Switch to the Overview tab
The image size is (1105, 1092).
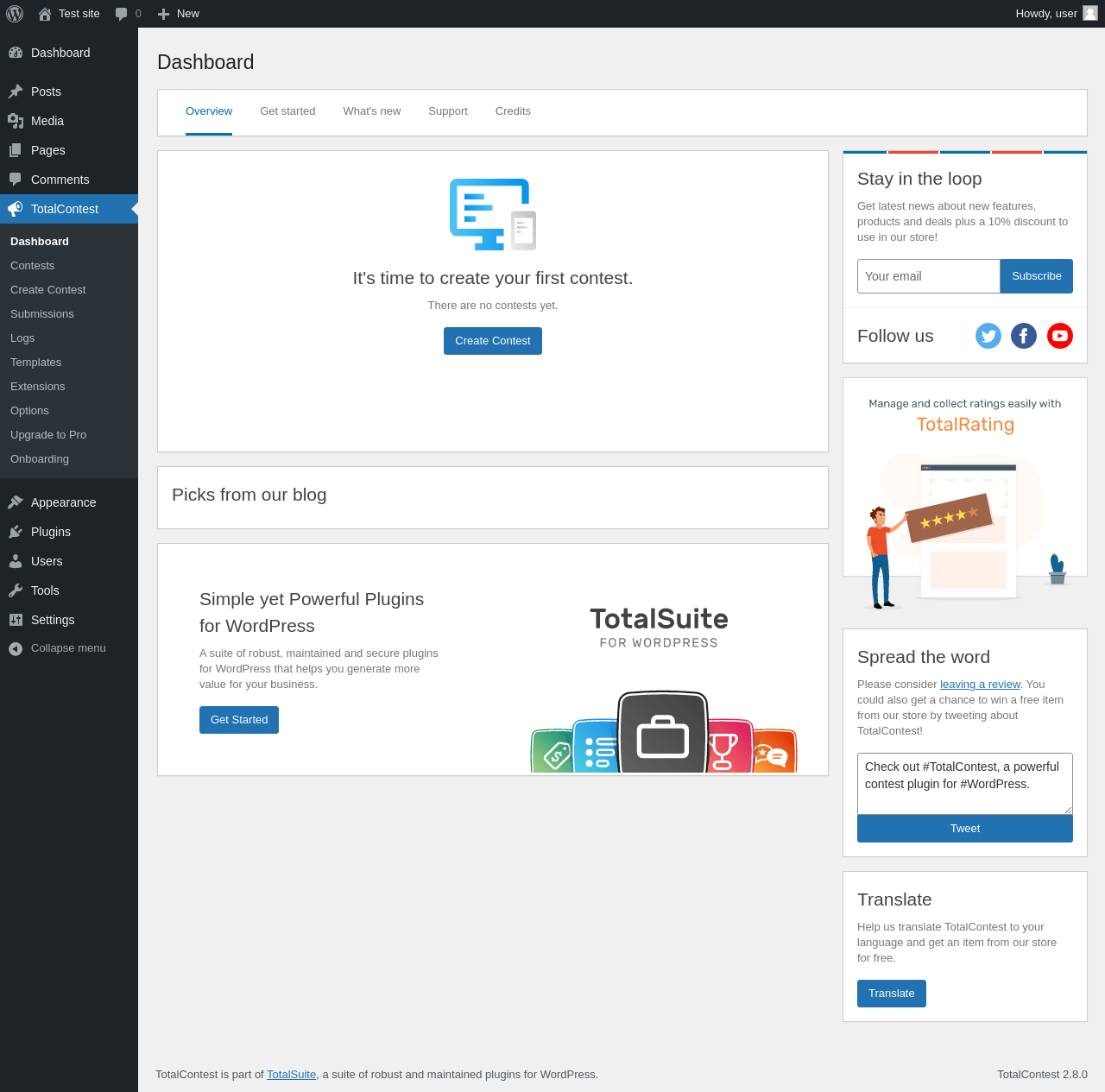[x=209, y=111]
